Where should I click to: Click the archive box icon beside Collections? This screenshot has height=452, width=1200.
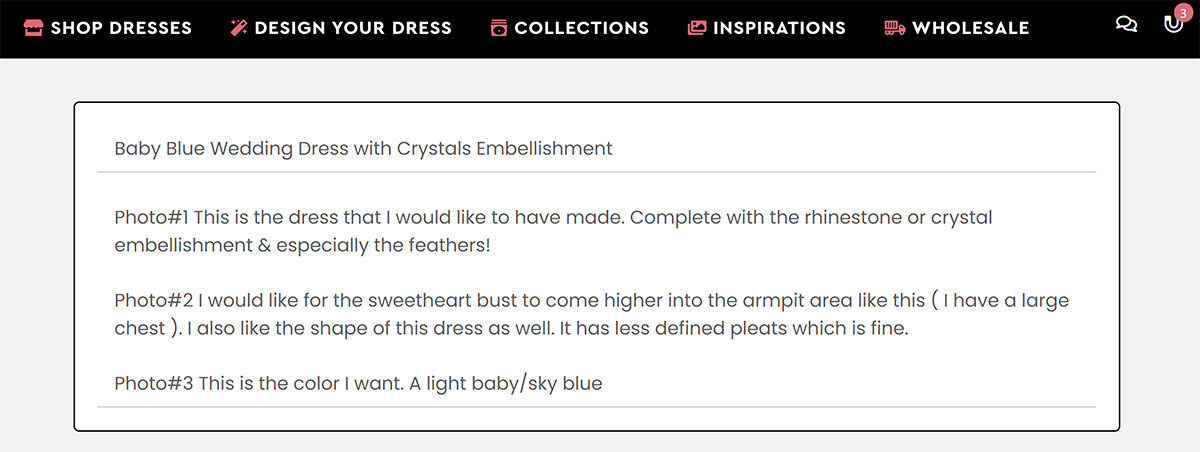point(499,28)
